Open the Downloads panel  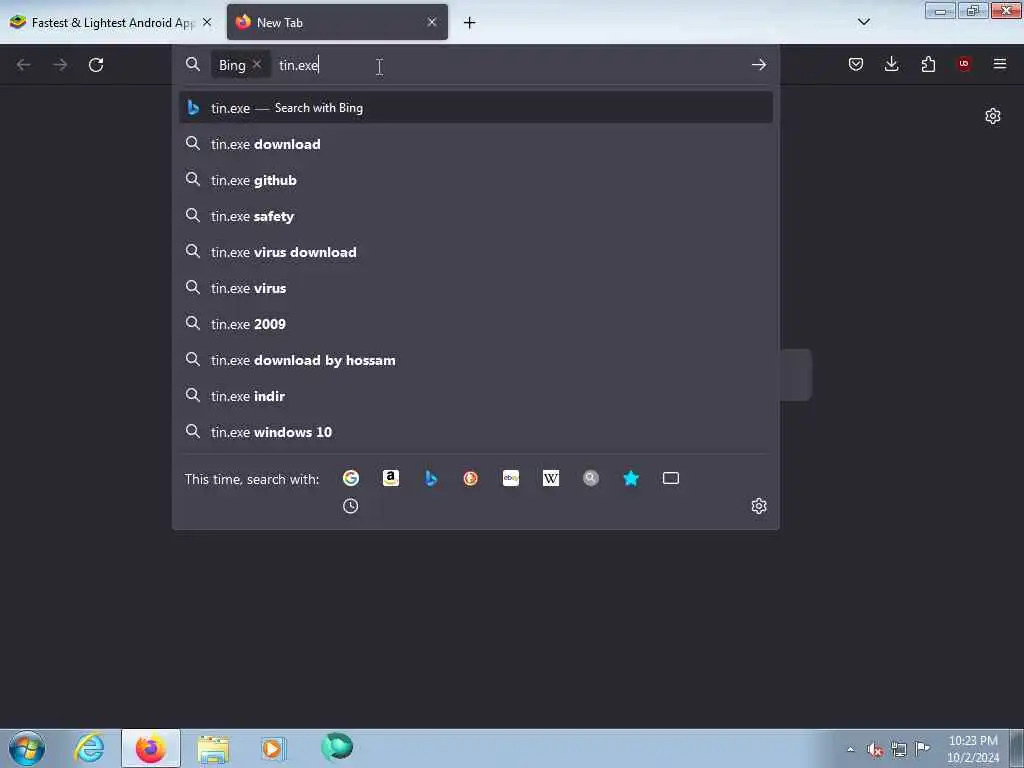(891, 64)
